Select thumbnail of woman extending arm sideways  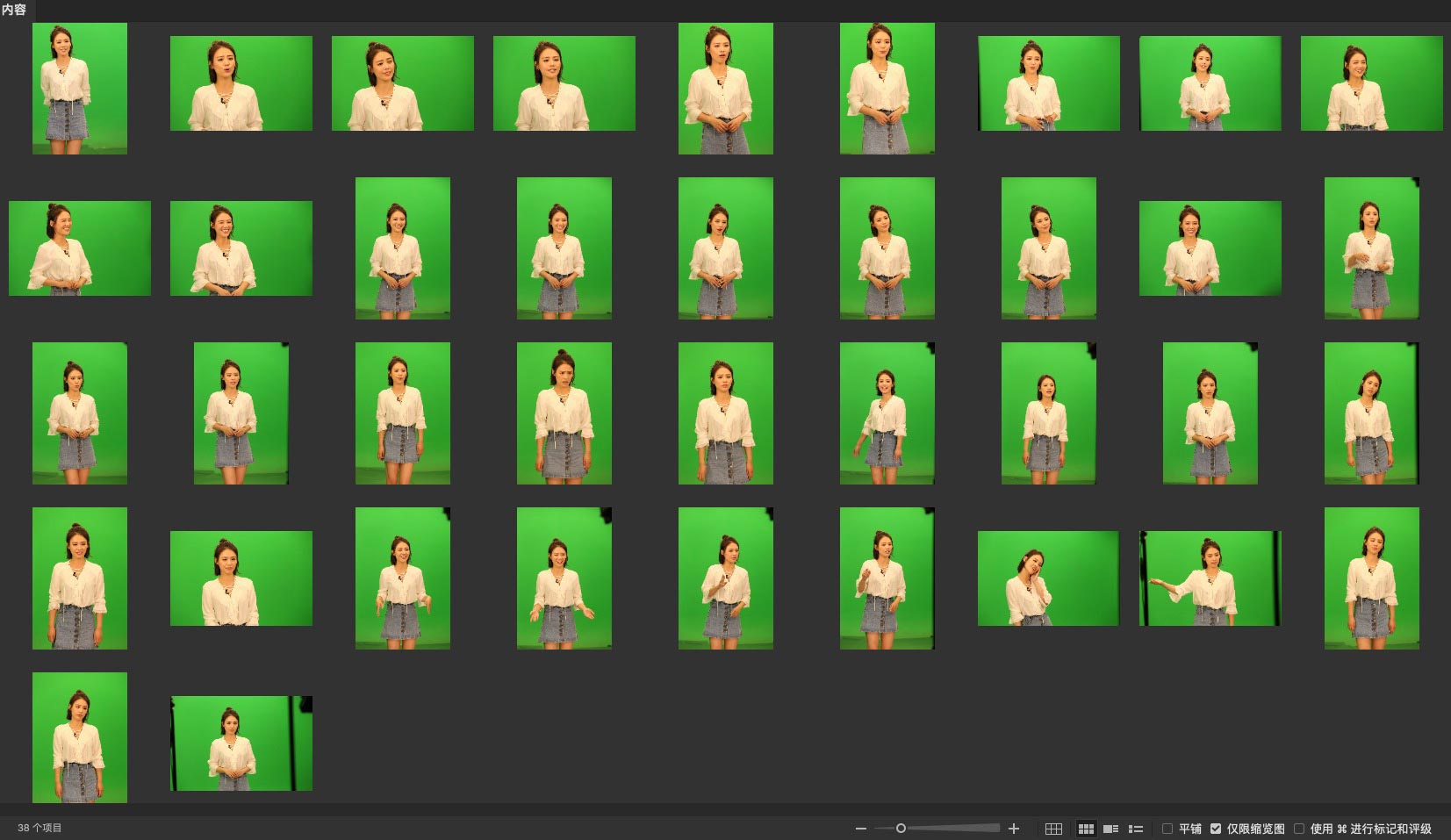click(x=1210, y=578)
